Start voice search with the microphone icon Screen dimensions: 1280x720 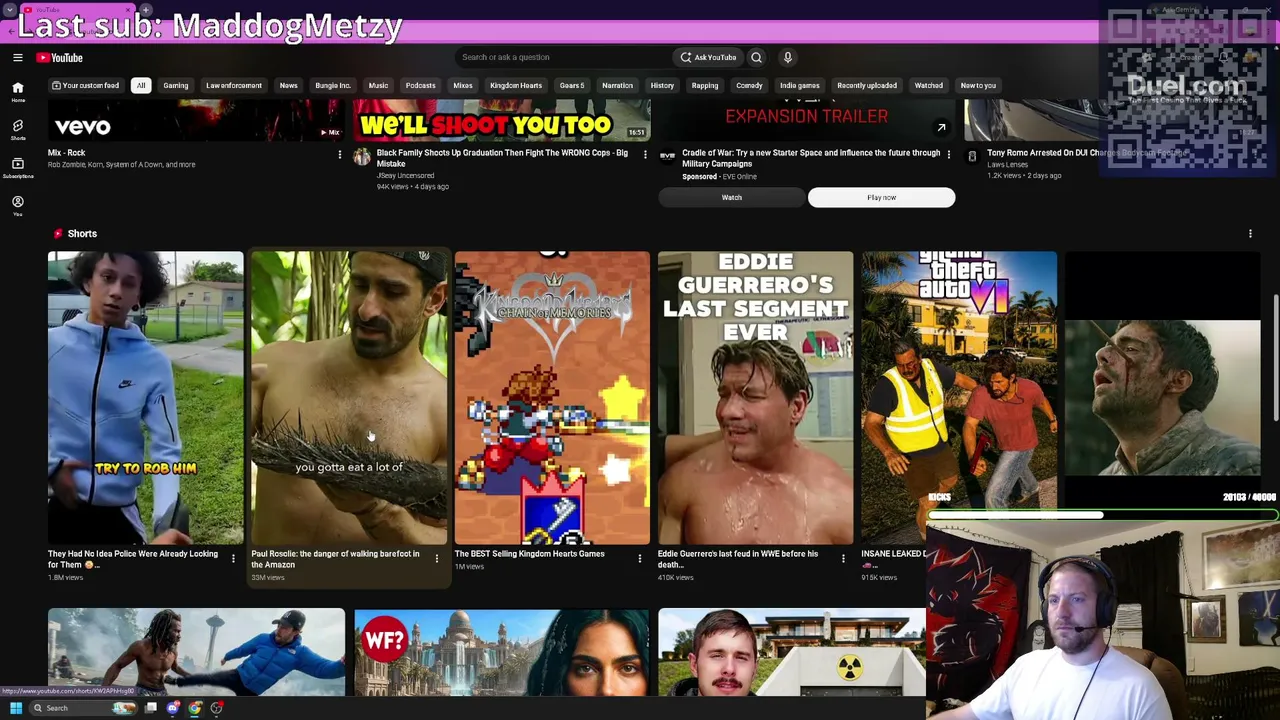click(x=787, y=57)
